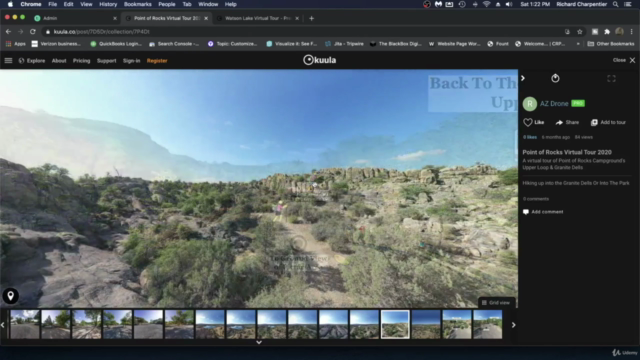The height and width of the screenshot is (360, 640).
Task: Open the About page
Action: point(59,60)
